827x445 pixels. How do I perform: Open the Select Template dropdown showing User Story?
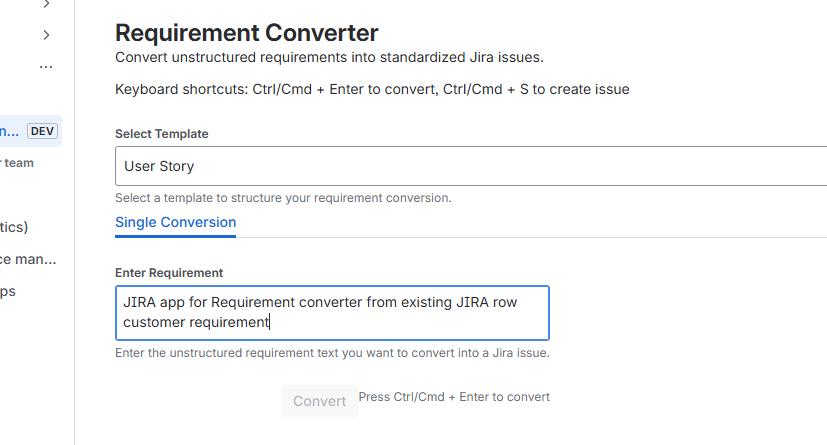pos(470,166)
